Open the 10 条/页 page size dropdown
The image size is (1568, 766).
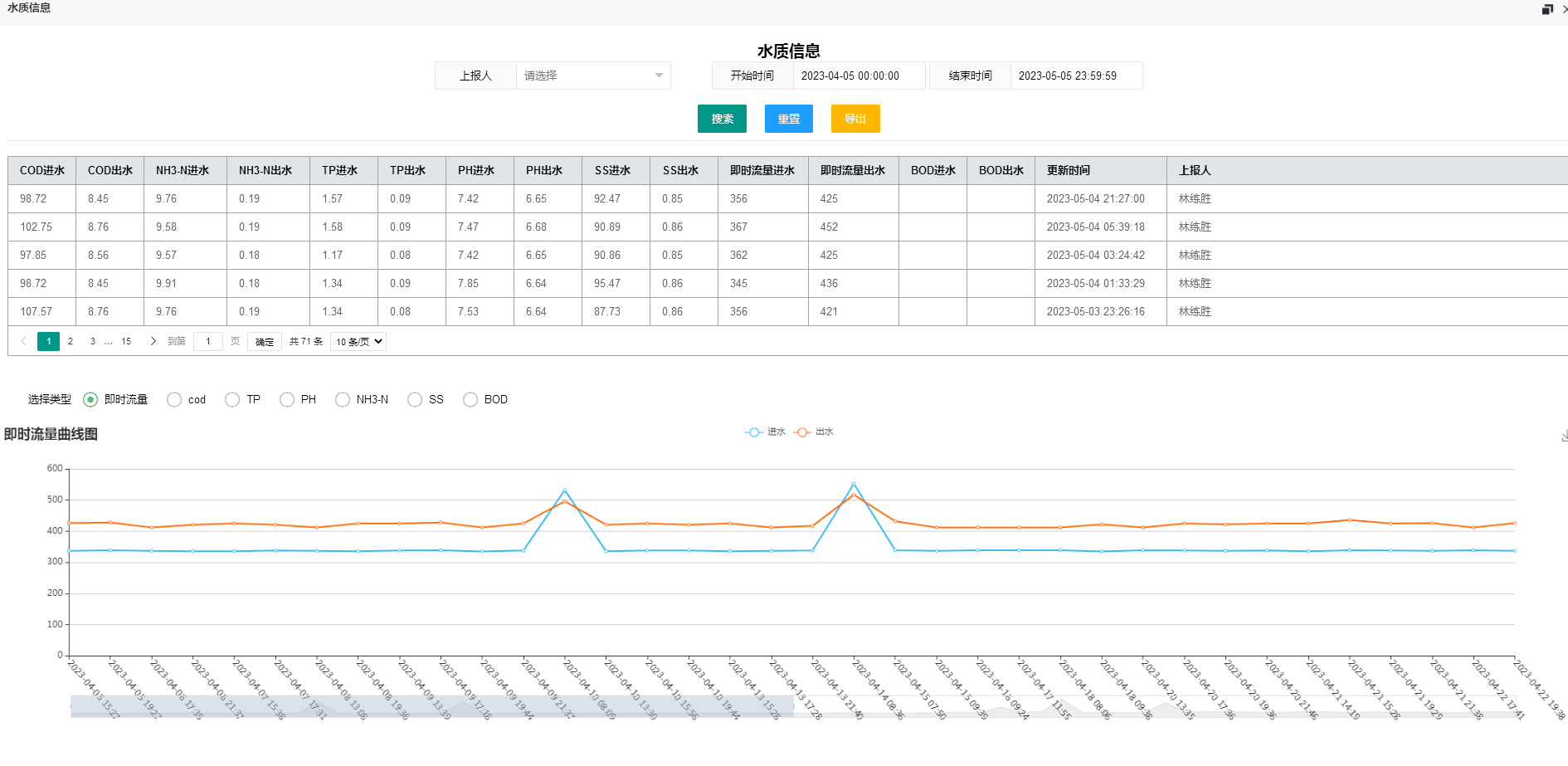358,342
